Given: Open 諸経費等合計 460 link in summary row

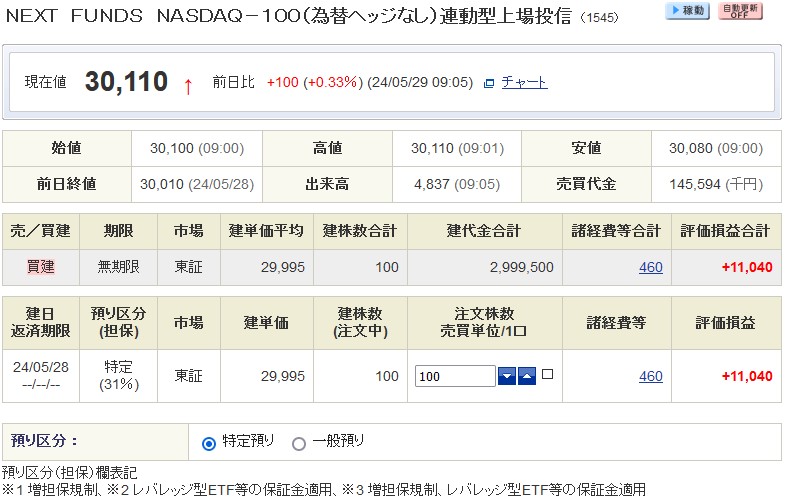Looking at the screenshot, I should pos(651,267).
